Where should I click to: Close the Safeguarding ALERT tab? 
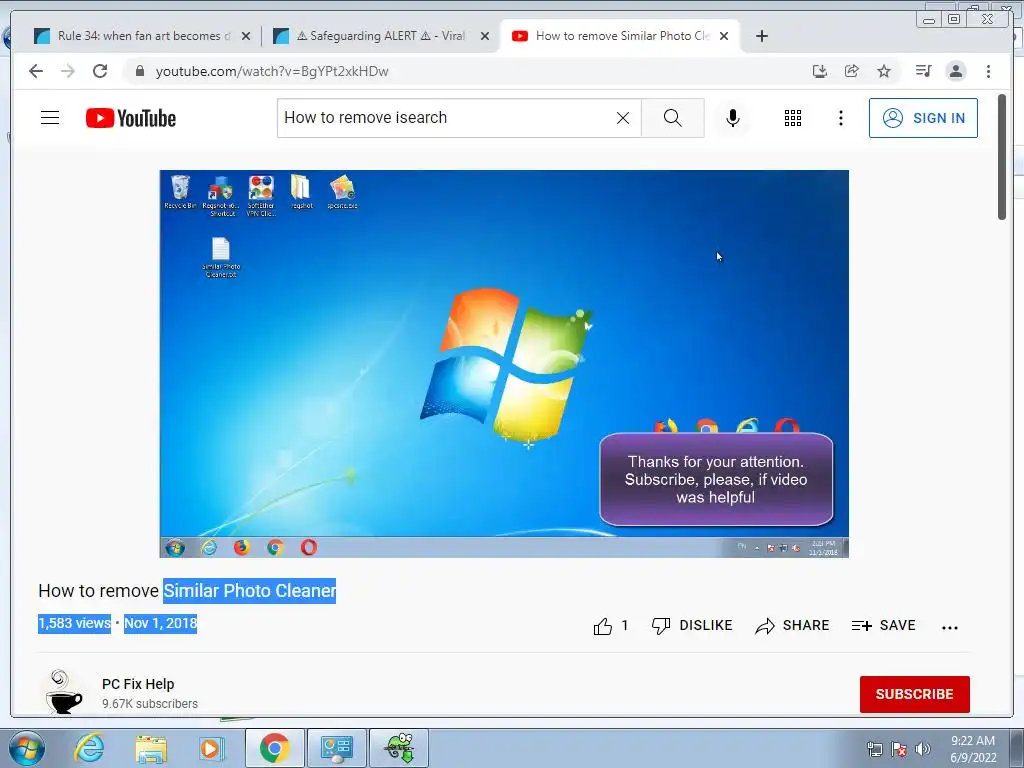point(485,36)
